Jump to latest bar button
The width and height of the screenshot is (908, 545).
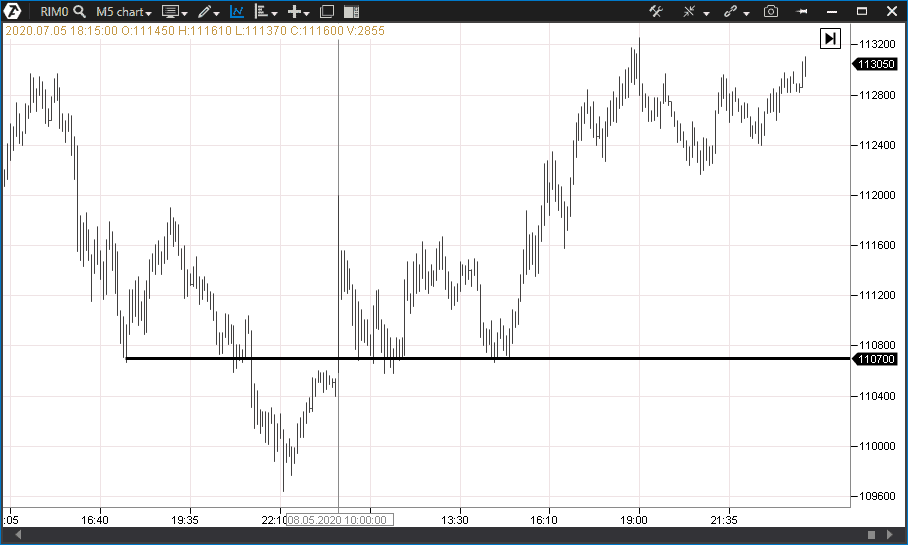[x=830, y=39]
